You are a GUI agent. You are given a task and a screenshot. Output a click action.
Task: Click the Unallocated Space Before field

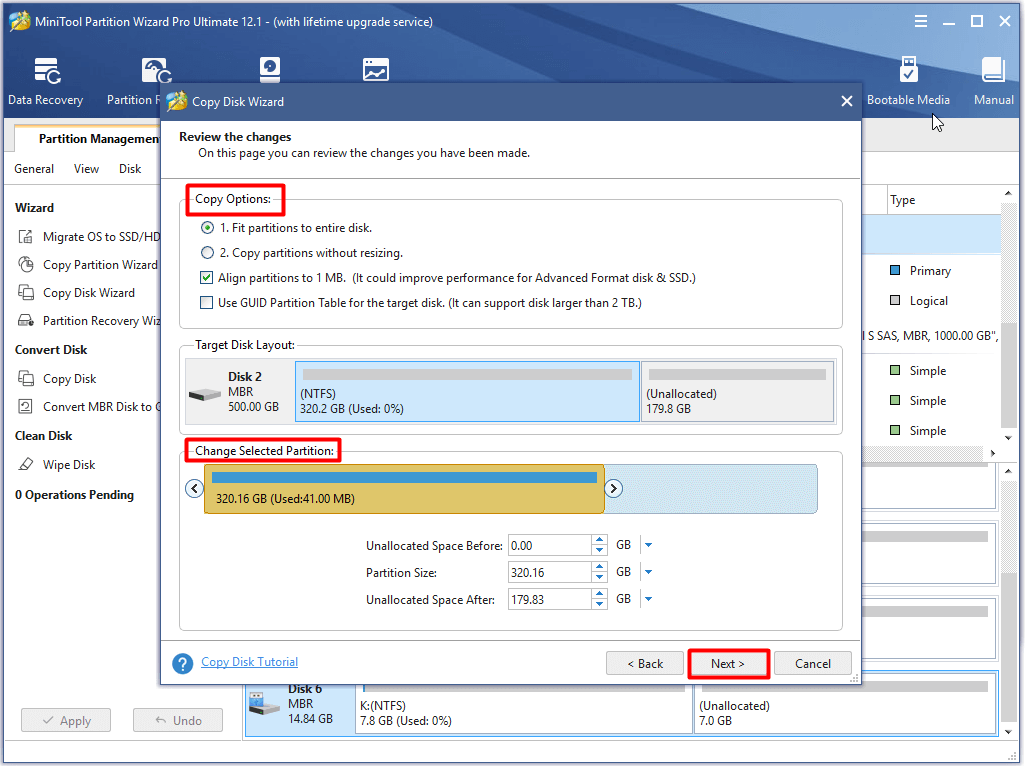(549, 545)
